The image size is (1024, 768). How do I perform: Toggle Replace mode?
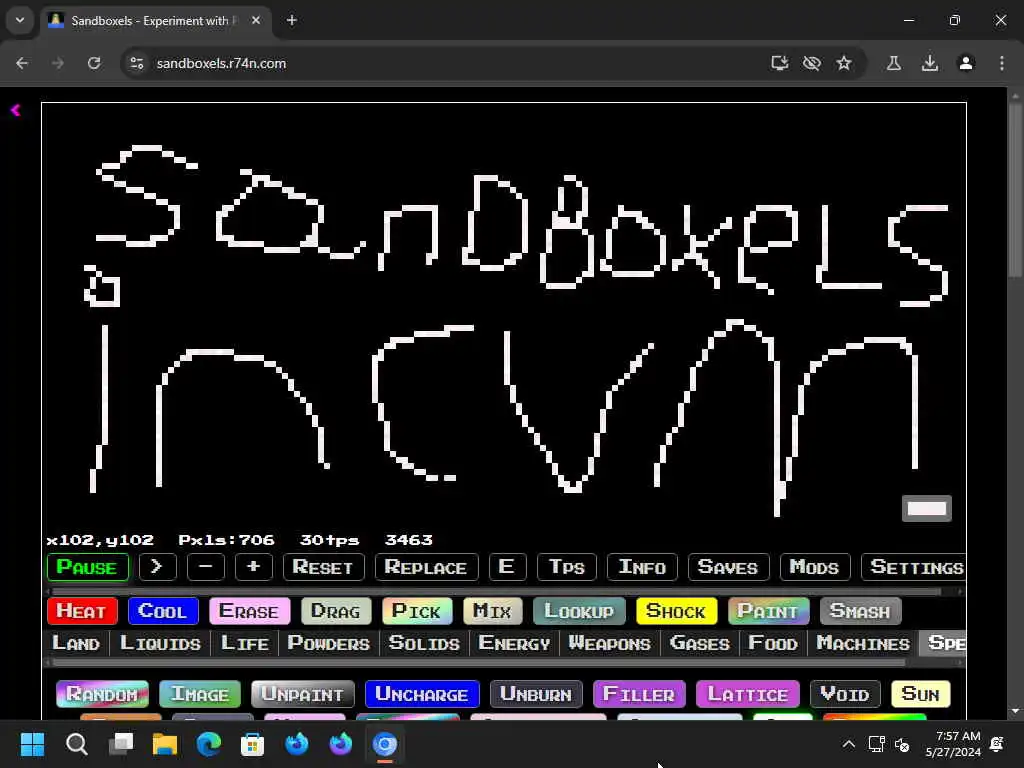(x=426, y=567)
